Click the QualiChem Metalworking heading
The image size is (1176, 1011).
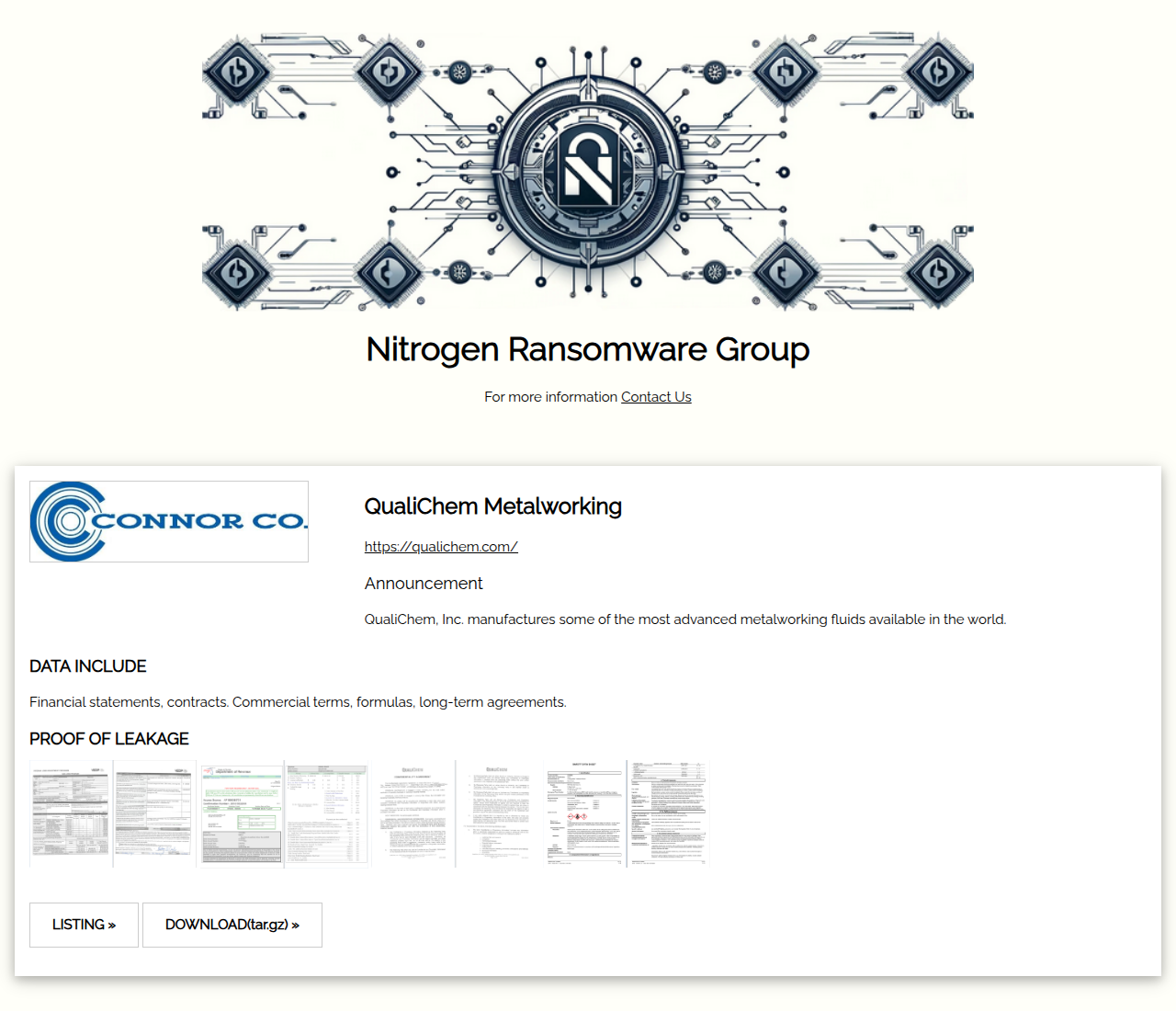[492, 506]
